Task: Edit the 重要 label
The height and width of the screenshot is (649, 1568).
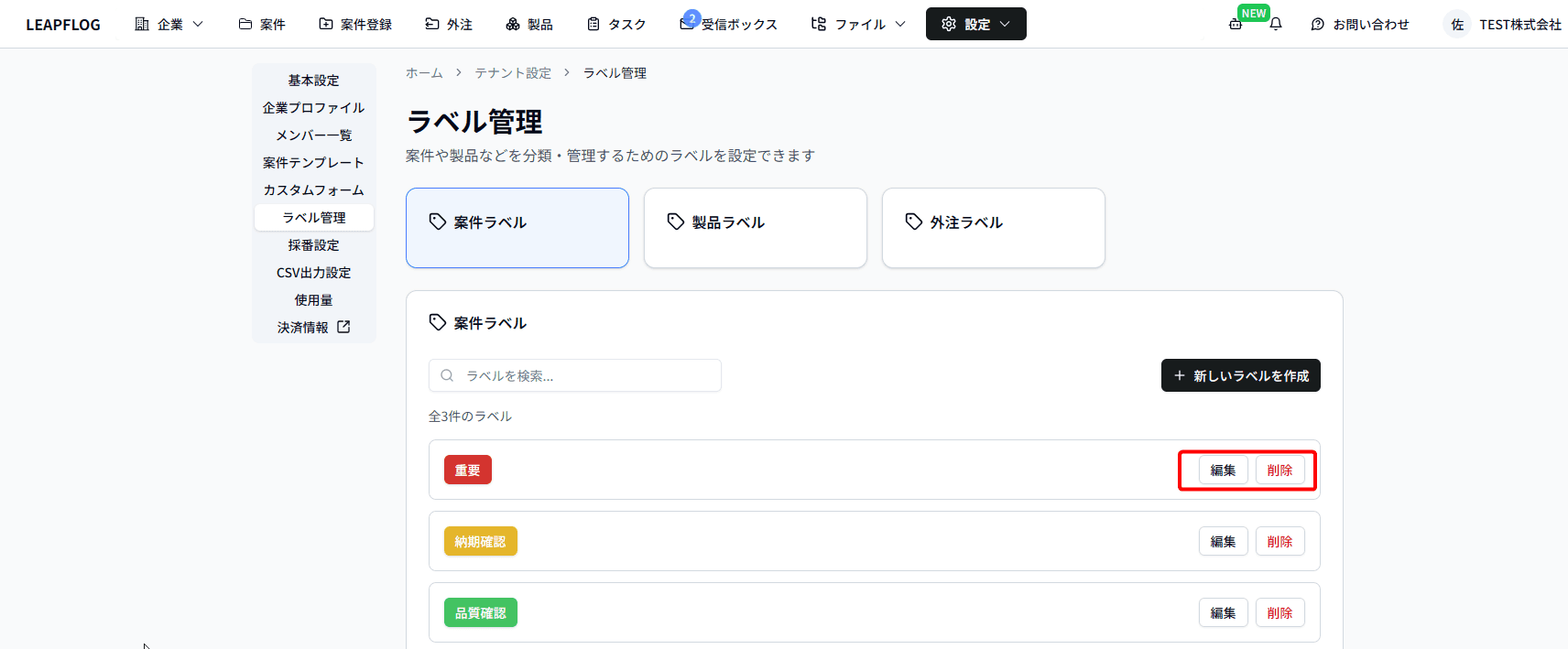Action: pyautogui.click(x=1224, y=470)
